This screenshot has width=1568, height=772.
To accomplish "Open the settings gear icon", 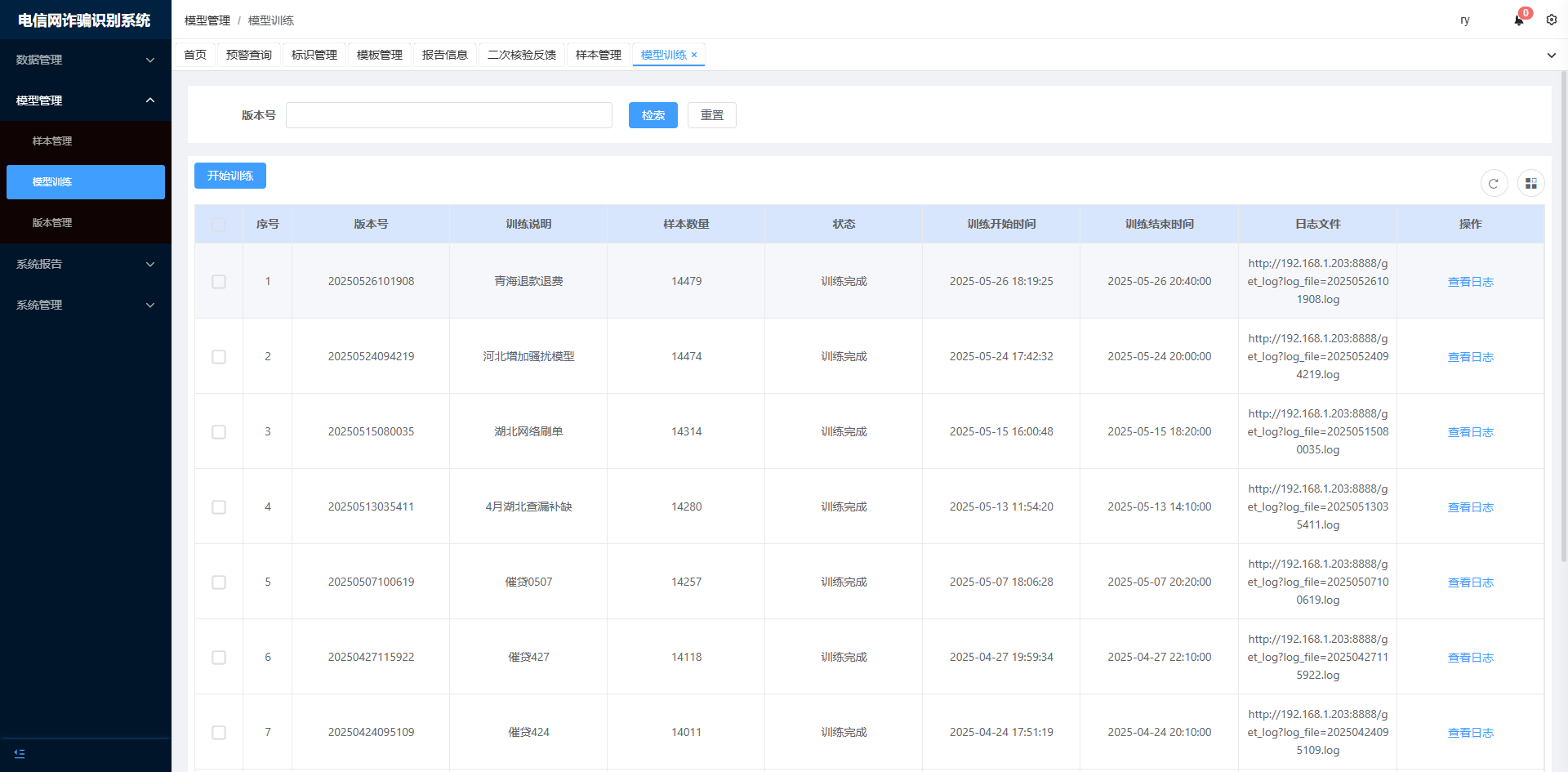I will click(x=1551, y=20).
